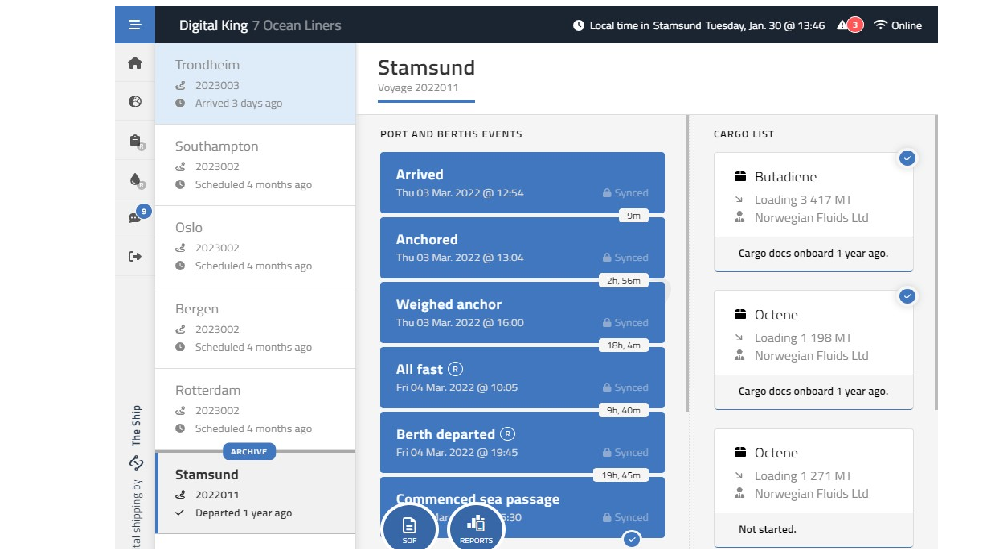Open the Octene 1 271 MT Not started card
Image resolution: width=998 pixels, height=549 pixels.
(x=813, y=487)
